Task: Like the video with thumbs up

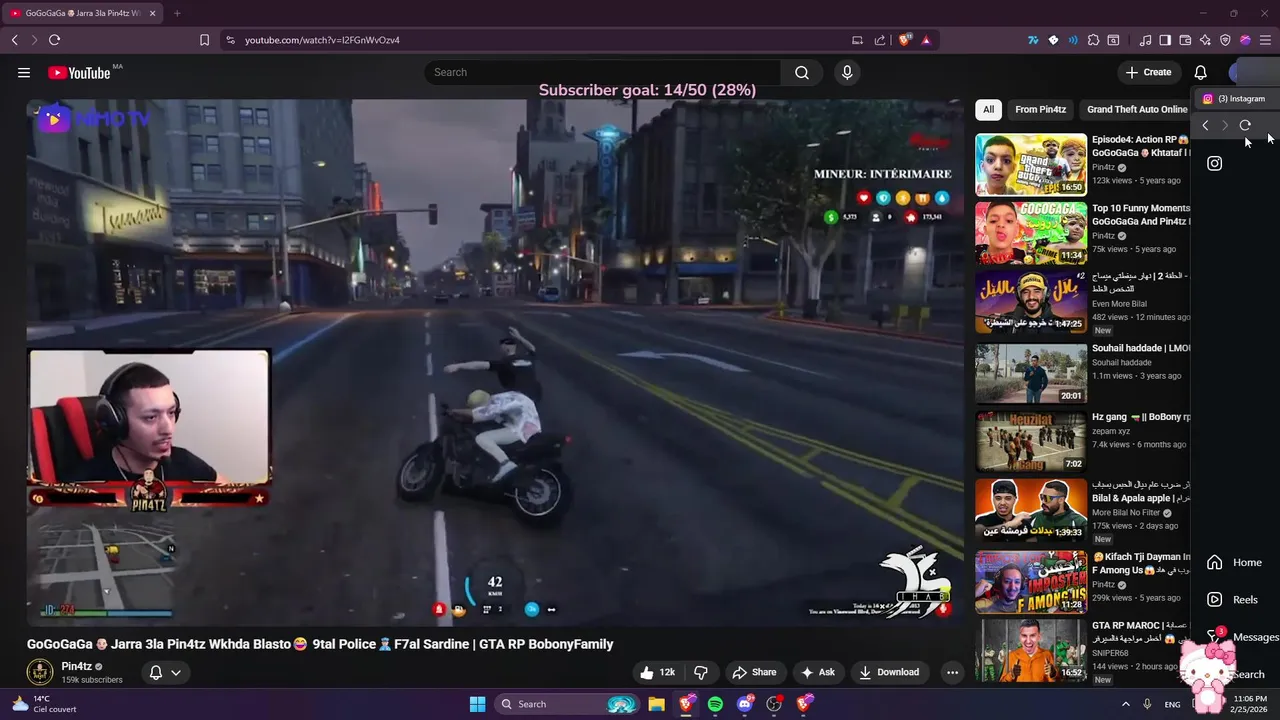Action: (656, 672)
